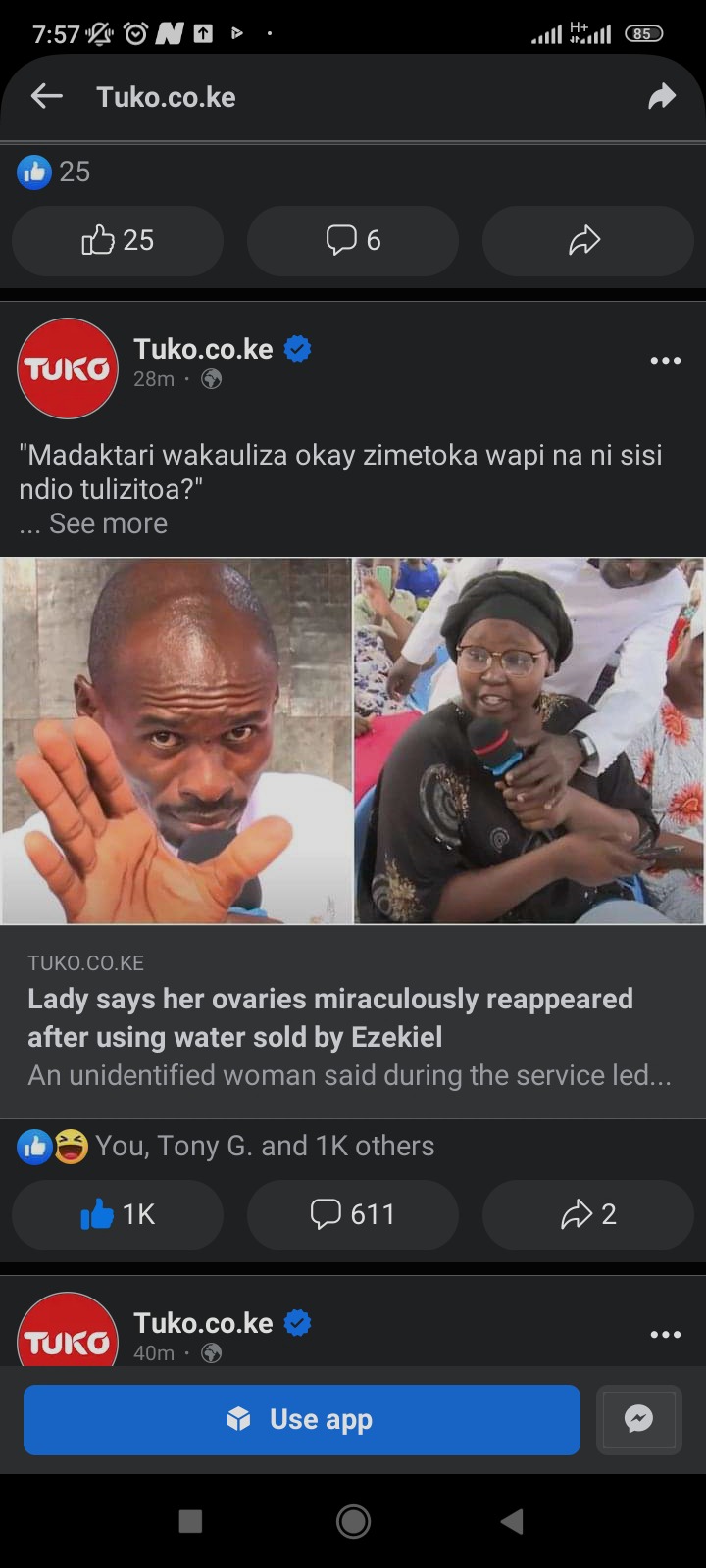
Task: Toggle like on post with 1K likes
Action: click(118, 1214)
